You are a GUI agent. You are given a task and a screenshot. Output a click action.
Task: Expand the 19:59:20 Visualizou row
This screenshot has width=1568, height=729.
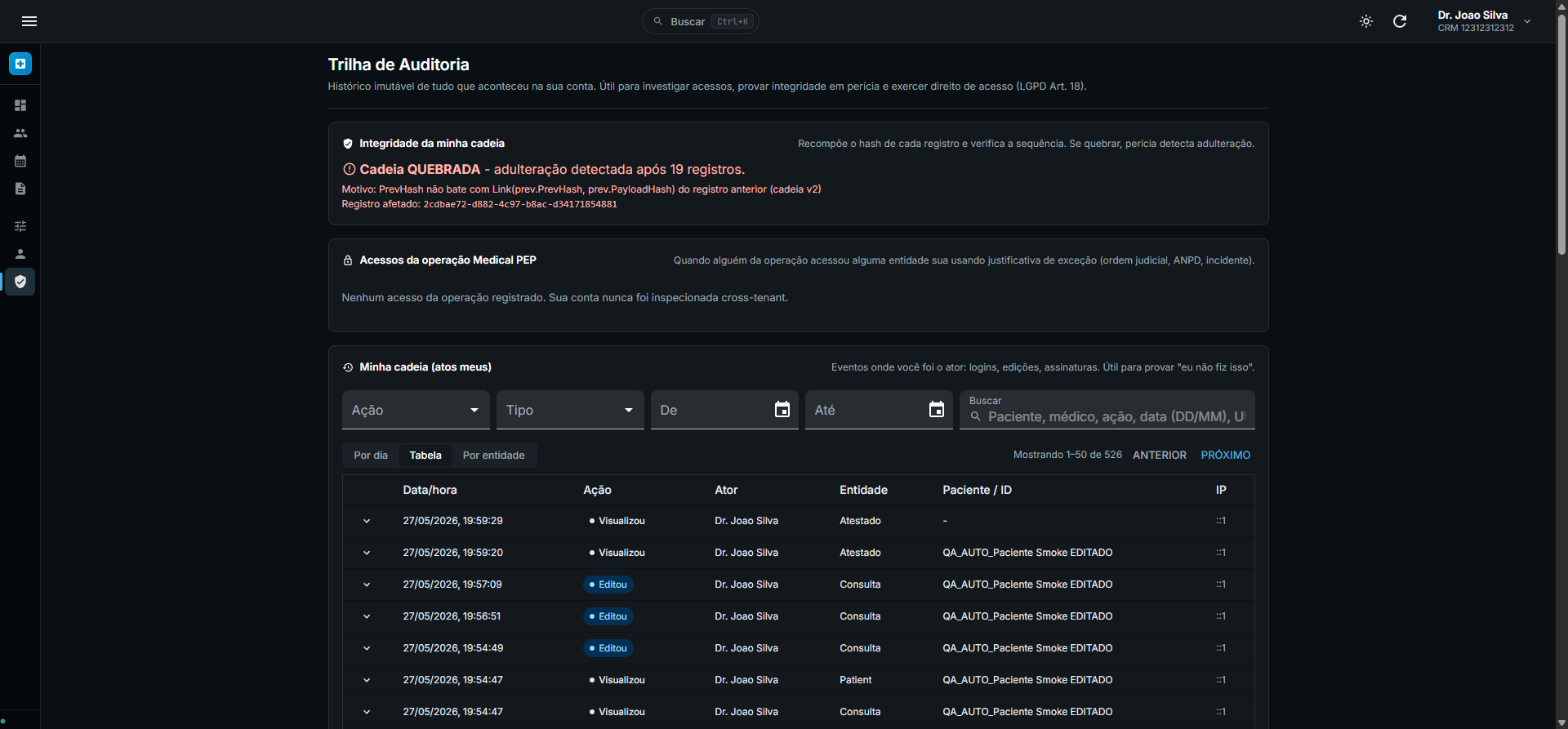pos(367,553)
